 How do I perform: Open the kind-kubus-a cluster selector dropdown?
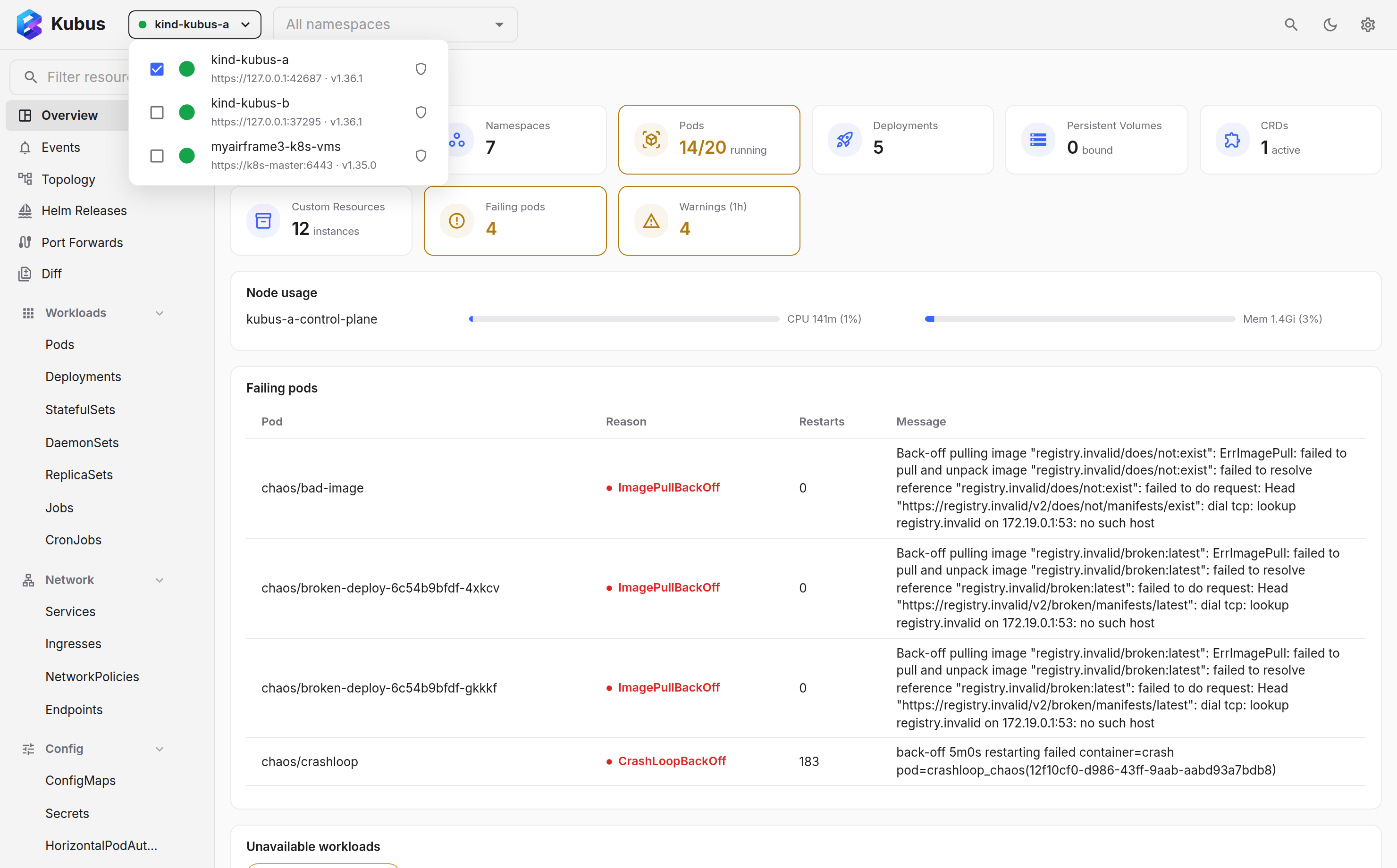coord(194,24)
